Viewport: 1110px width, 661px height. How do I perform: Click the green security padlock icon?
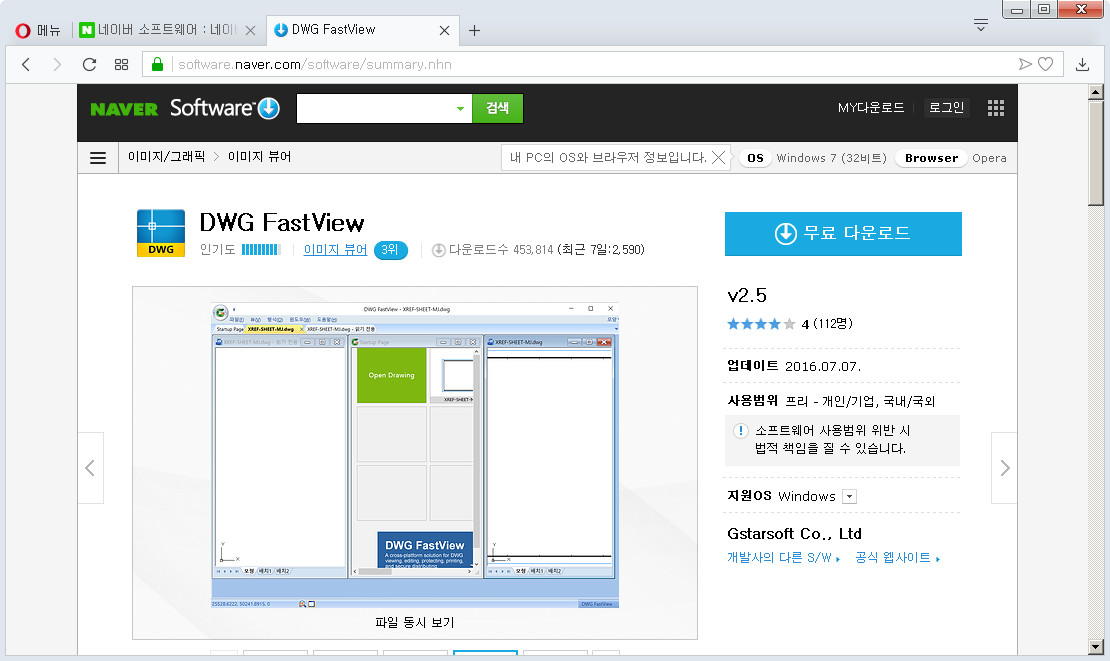pyautogui.click(x=157, y=64)
